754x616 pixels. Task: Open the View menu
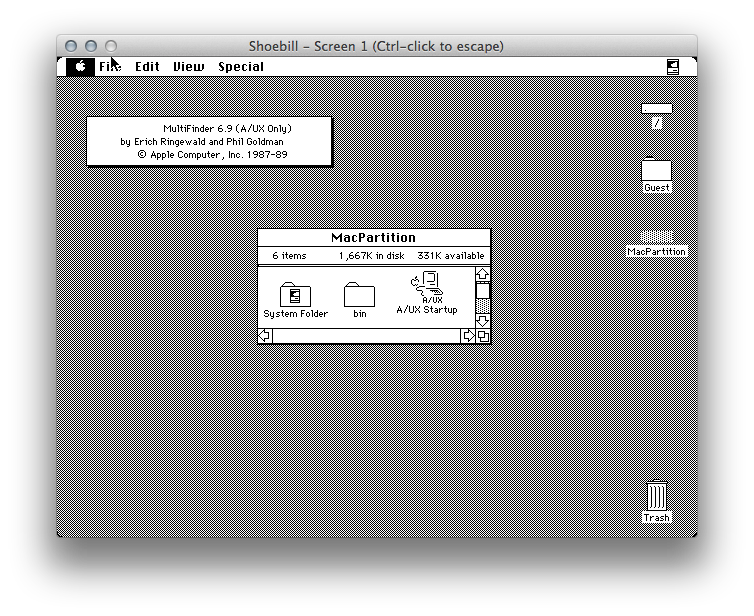pyautogui.click(x=188, y=66)
